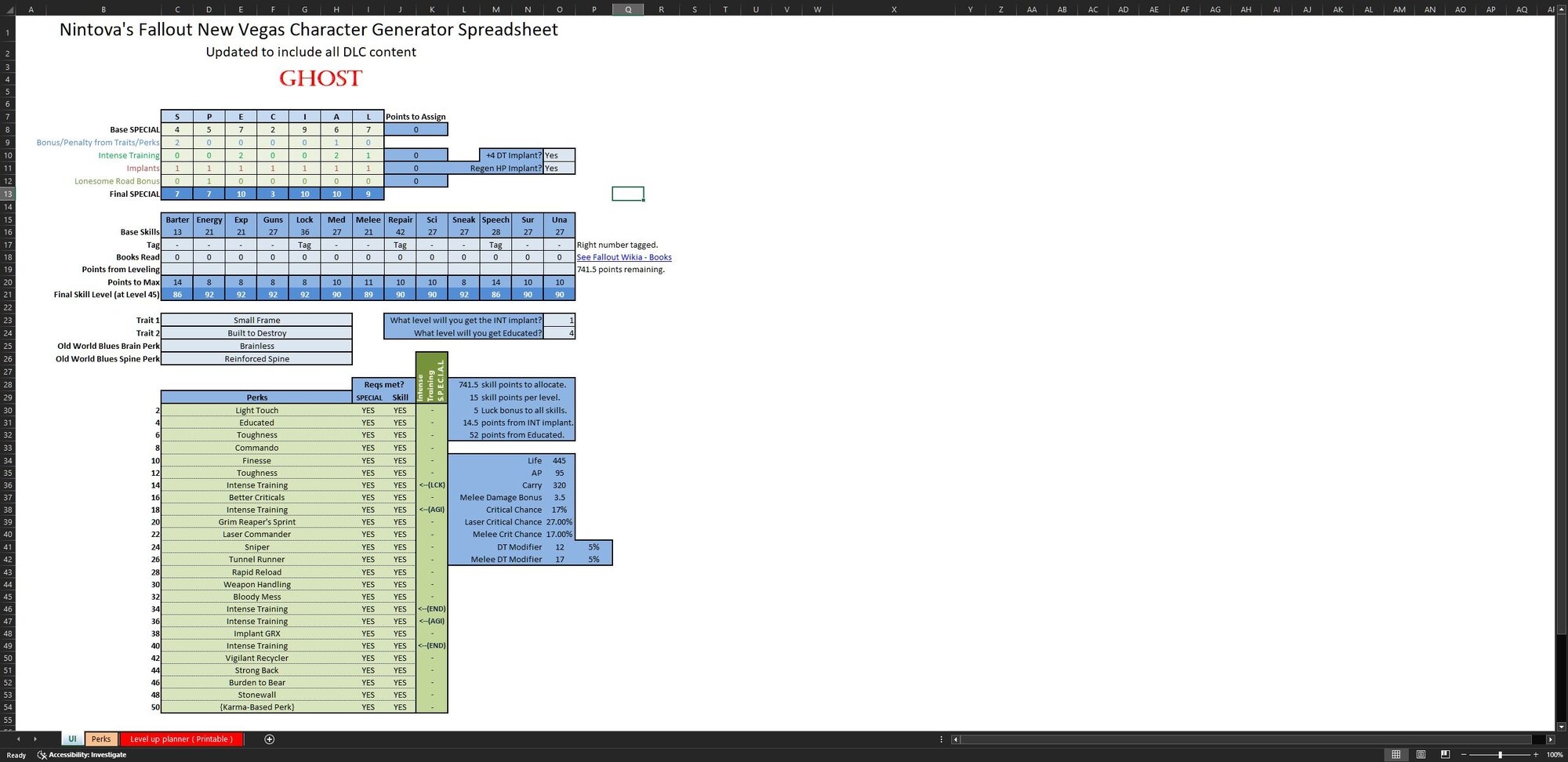Click Final SPECIAL Luck value 9
The height and width of the screenshot is (762, 1568).
click(x=368, y=194)
